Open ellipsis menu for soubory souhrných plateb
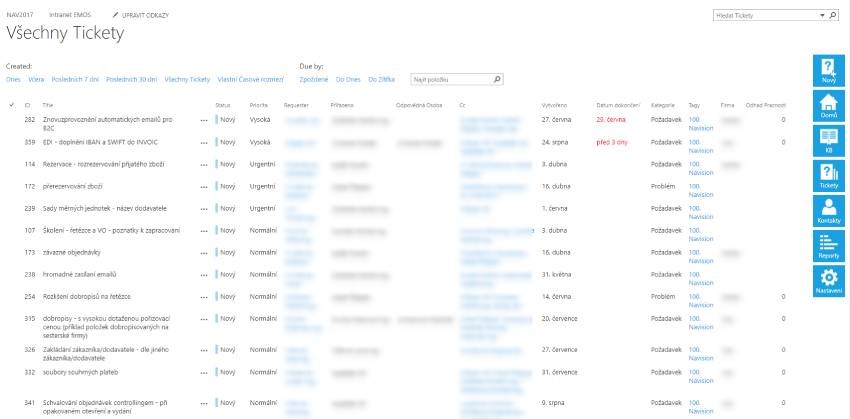The height and width of the screenshot is (419, 850). tap(204, 373)
